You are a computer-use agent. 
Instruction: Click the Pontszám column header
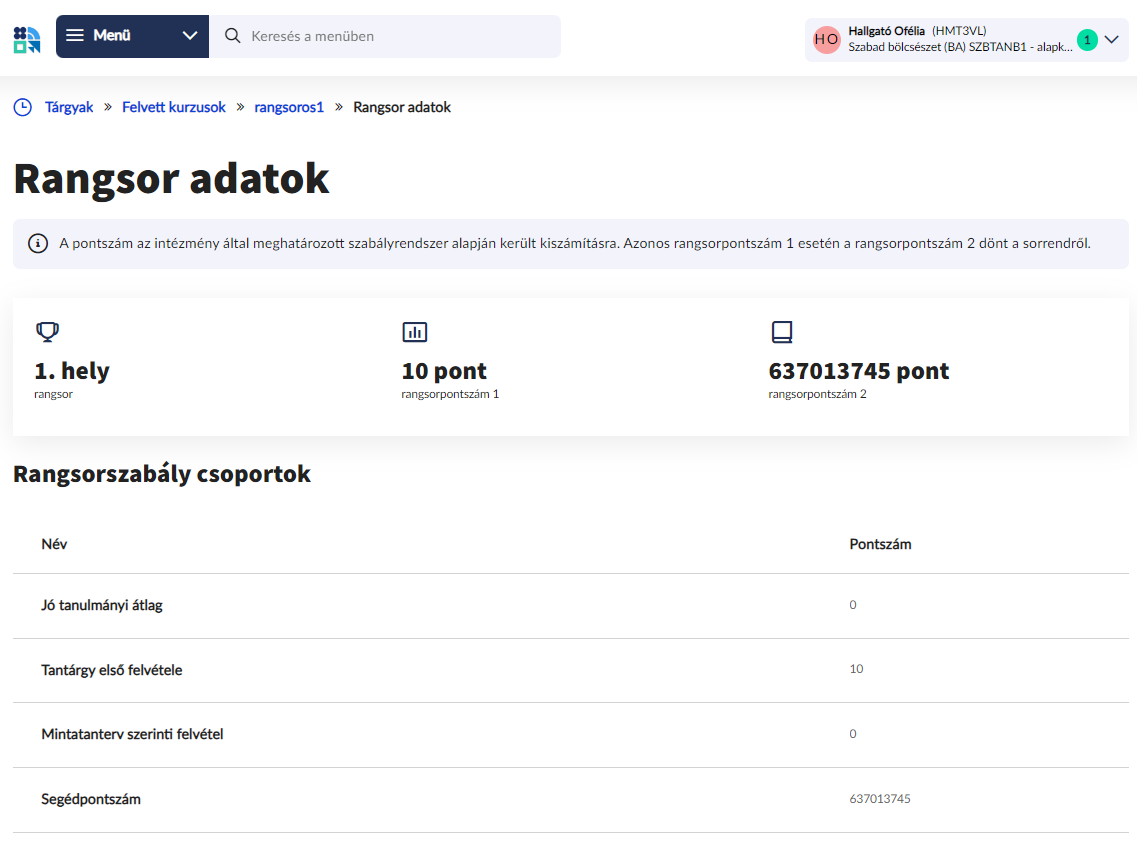pyautogui.click(x=880, y=544)
